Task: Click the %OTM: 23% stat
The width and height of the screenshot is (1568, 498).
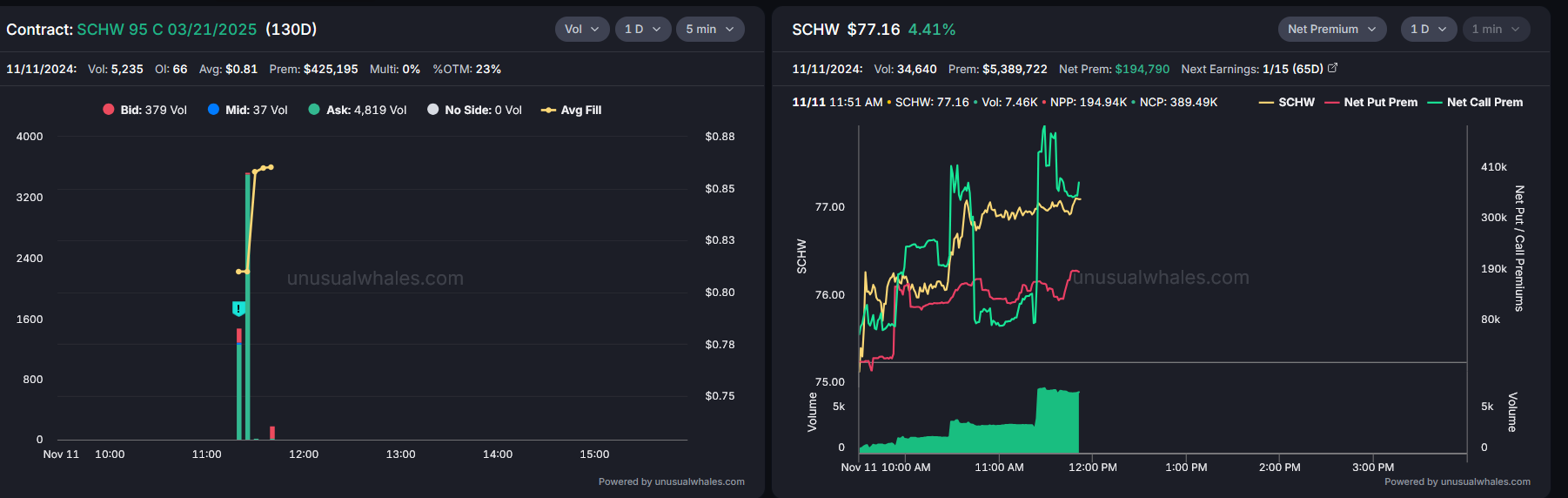Action: pos(467,69)
